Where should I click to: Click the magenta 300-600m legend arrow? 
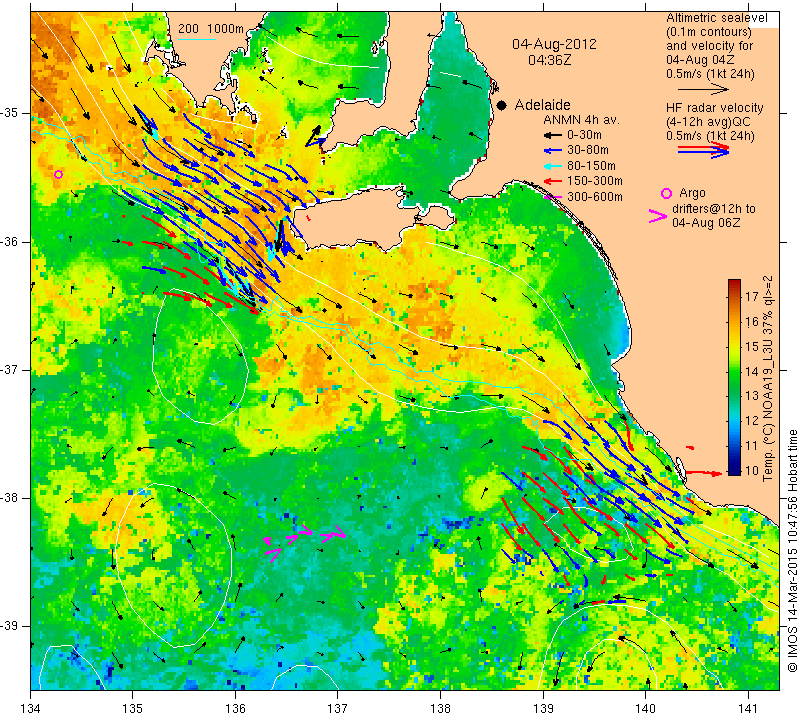click(552, 196)
